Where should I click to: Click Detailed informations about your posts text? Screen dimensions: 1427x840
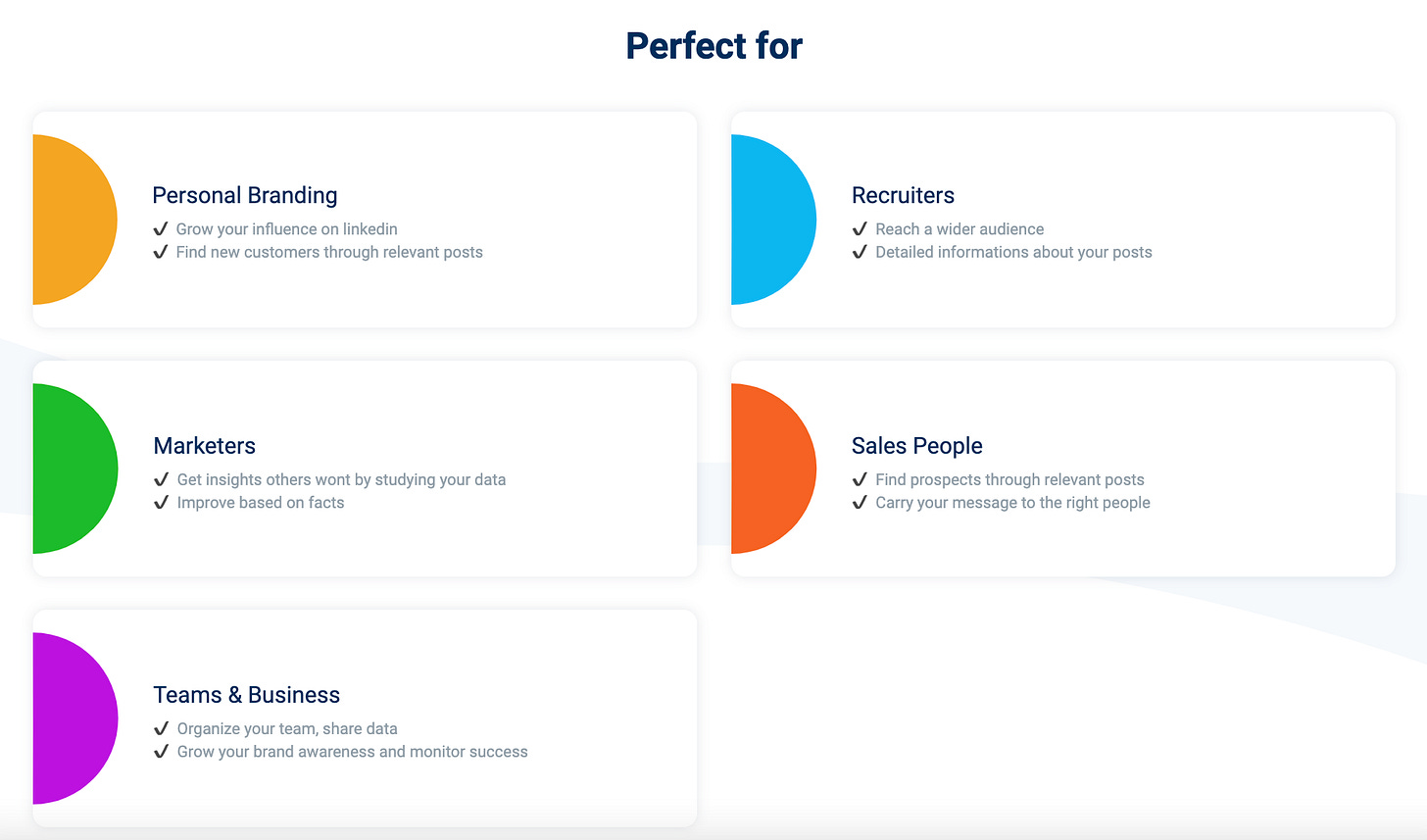point(1013,252)
